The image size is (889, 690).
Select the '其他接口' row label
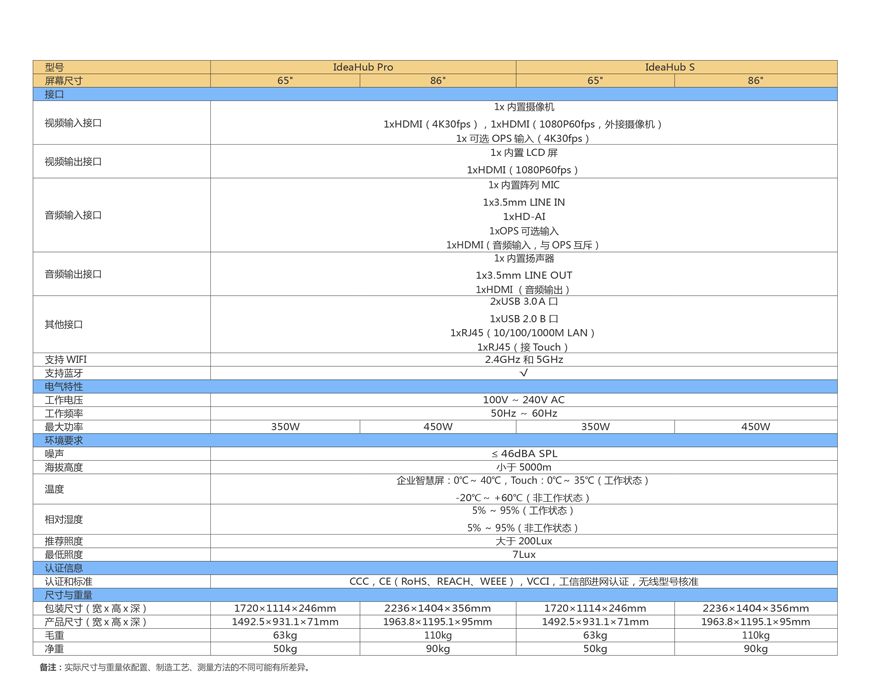64,324
